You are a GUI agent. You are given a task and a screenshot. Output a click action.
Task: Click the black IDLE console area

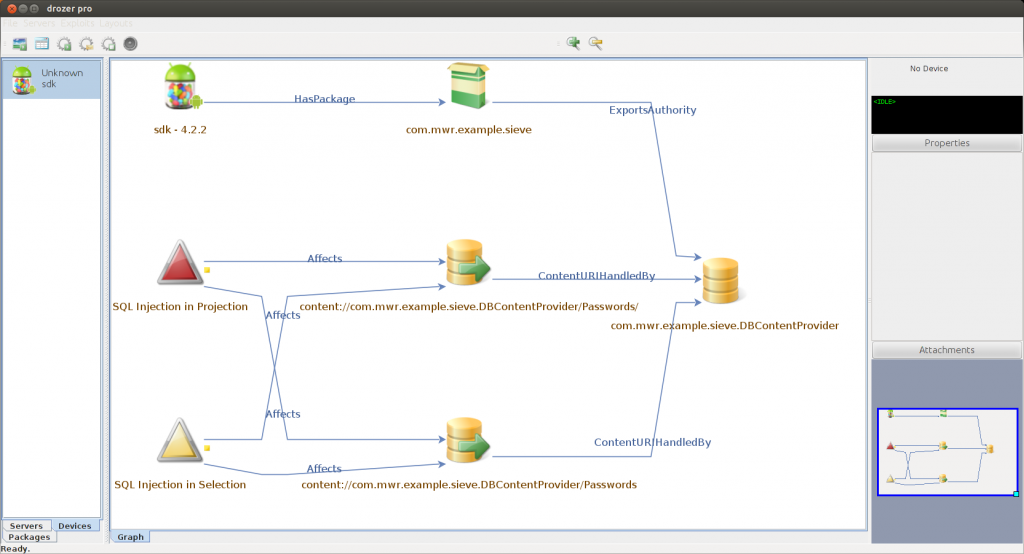(946, 115)
